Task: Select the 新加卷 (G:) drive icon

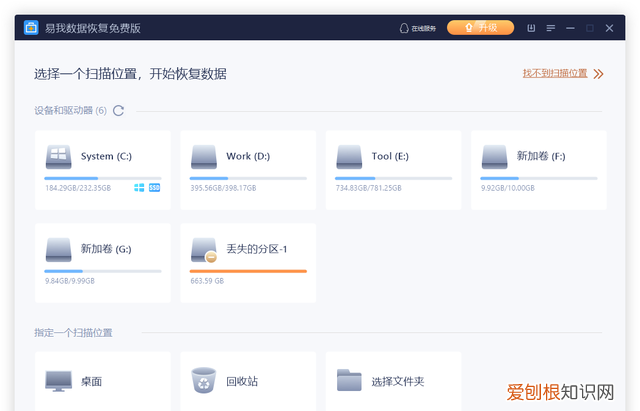Action: point(58,250)
